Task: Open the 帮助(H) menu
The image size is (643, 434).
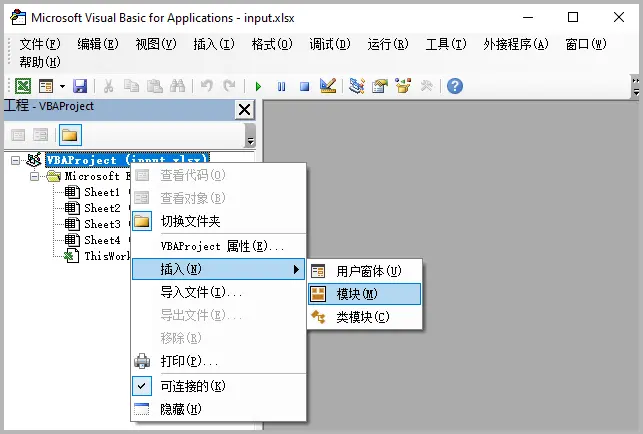Action: click(40, 62)
